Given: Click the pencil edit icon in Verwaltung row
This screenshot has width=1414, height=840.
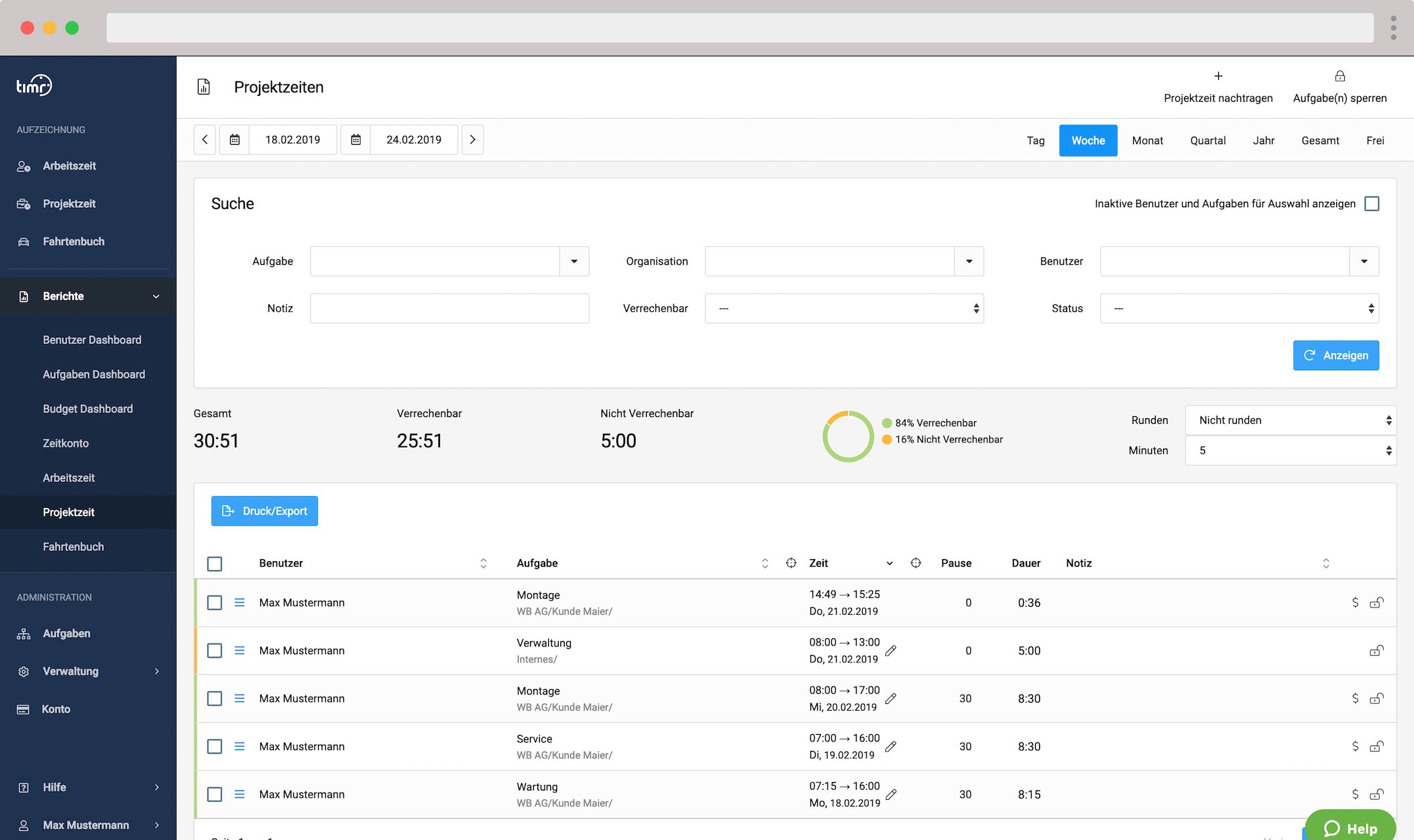Looking at the screenshot, I should tap(891, 650).
